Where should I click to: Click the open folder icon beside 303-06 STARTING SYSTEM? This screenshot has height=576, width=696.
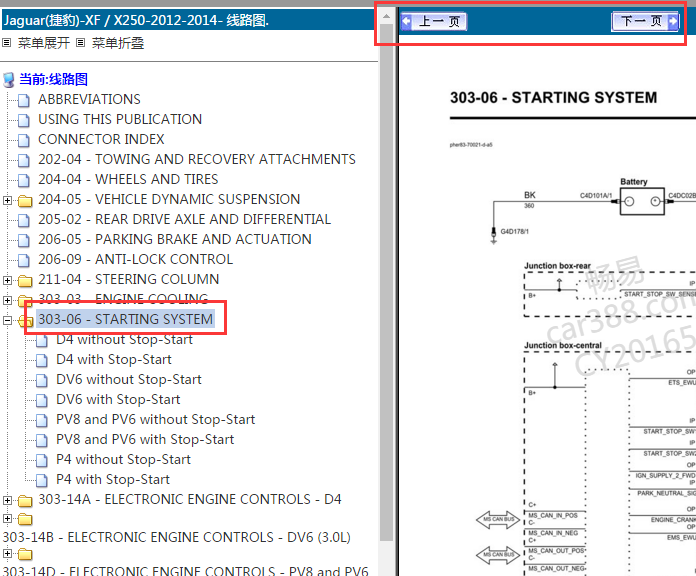[26, 321]
